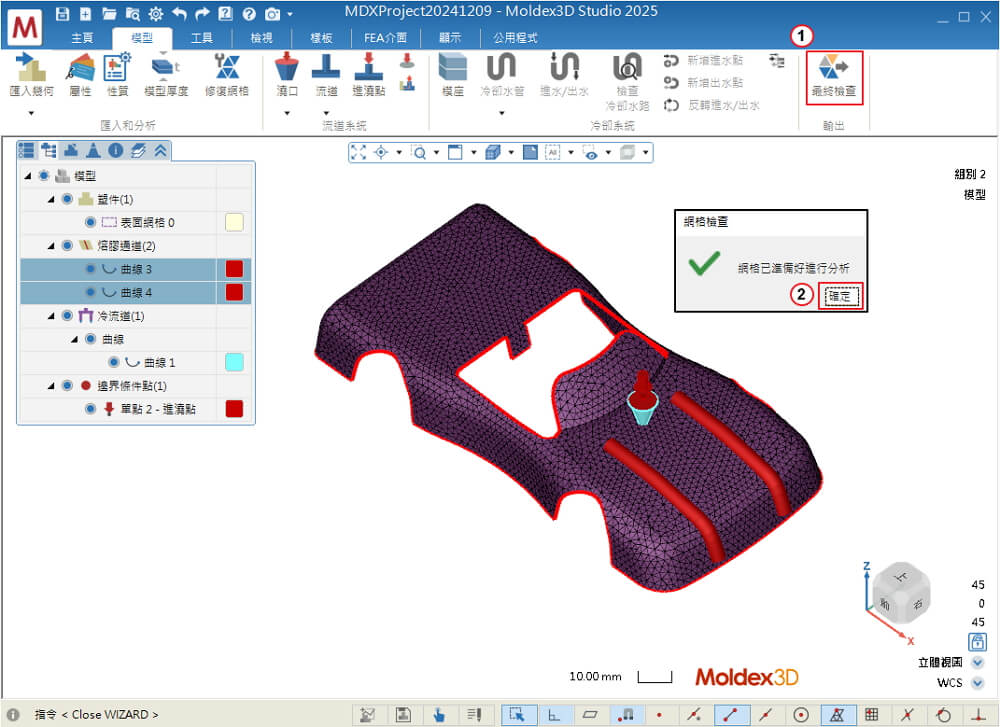Open dropdown arrow under 匯入幾何
The image size is (1000, 727).
(x=31, y=114)
